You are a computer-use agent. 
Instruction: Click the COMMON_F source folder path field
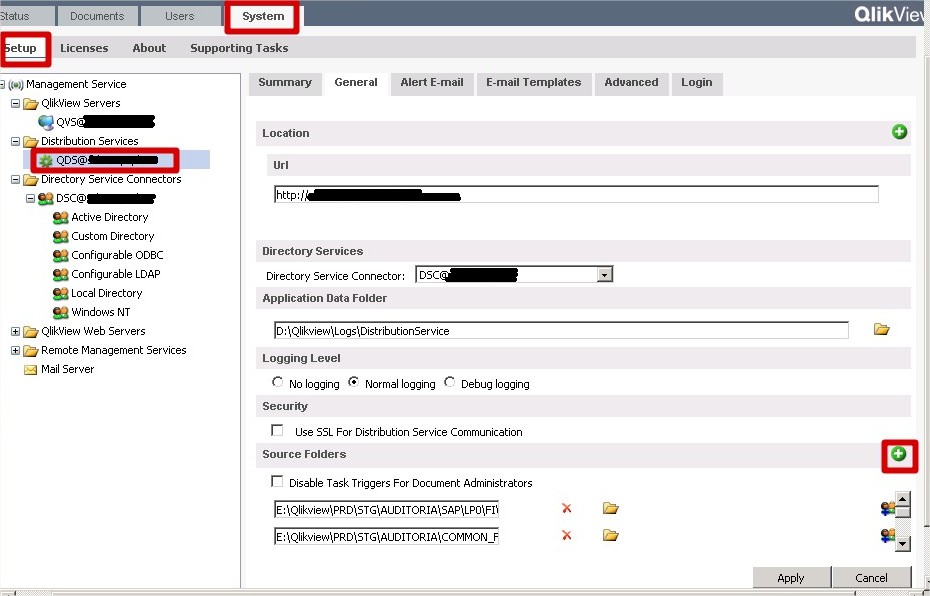click(386, 537)
